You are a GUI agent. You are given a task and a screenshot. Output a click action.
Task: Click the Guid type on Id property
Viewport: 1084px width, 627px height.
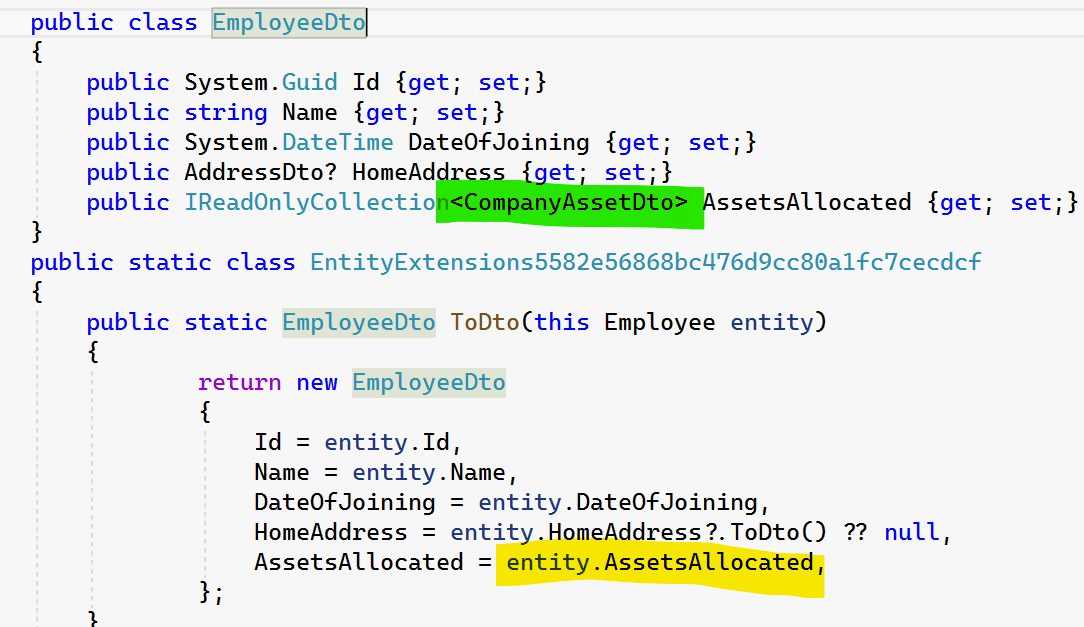(x=309, y=83)
